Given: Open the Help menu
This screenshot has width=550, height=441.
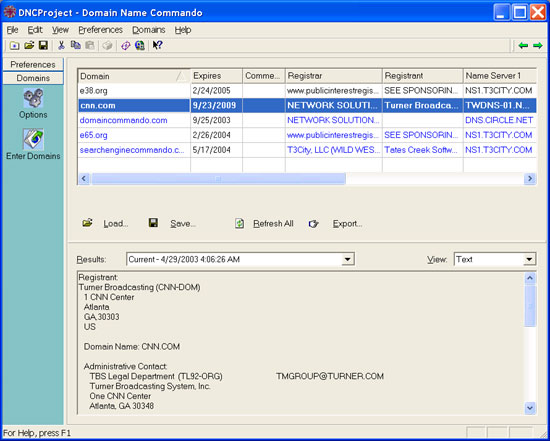Looking at the screenshot, I should [183, 30].
